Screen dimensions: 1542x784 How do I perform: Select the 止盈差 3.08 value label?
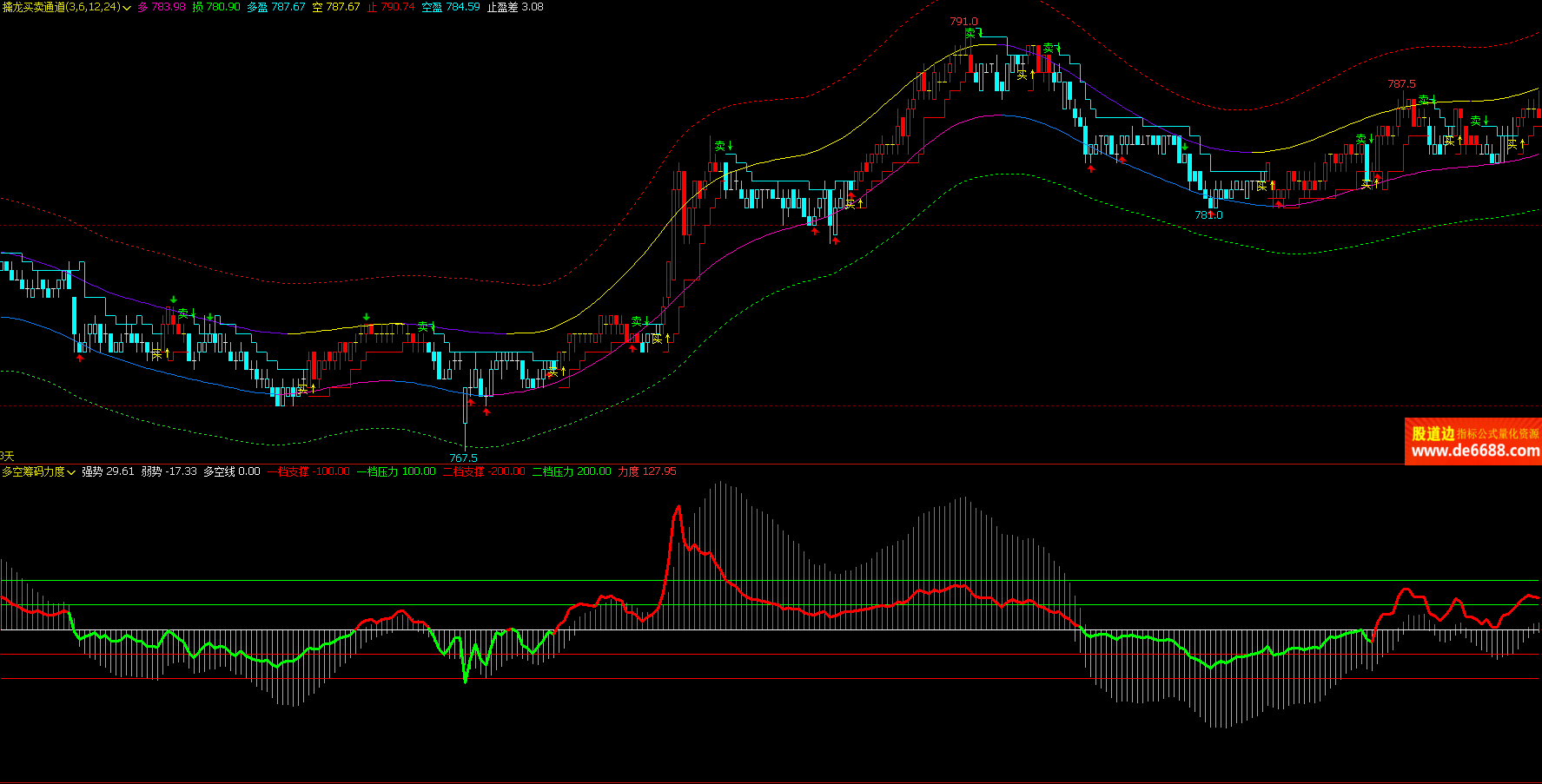514,7
